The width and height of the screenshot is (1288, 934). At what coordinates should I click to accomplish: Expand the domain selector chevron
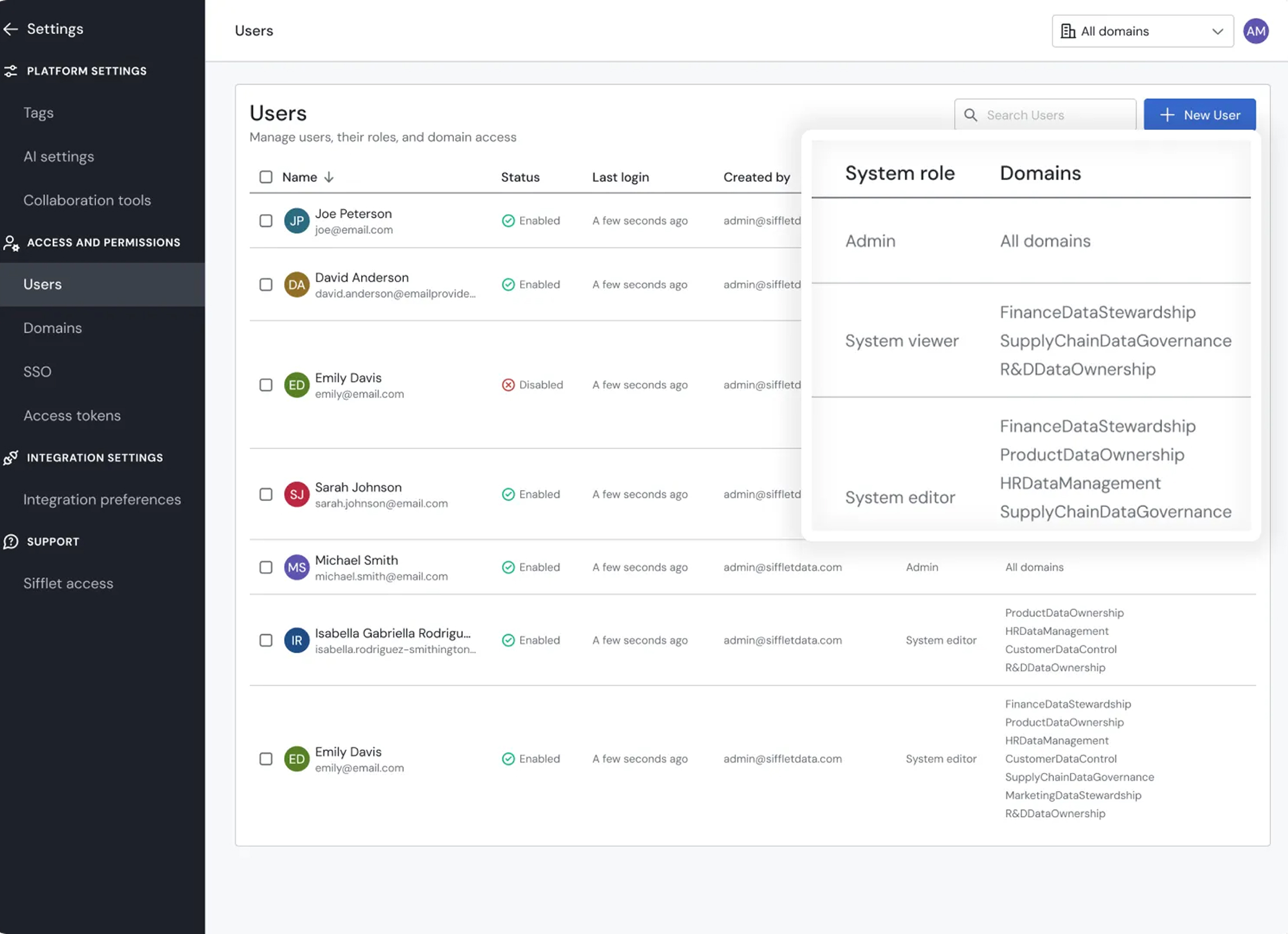tap(1218, 32)
